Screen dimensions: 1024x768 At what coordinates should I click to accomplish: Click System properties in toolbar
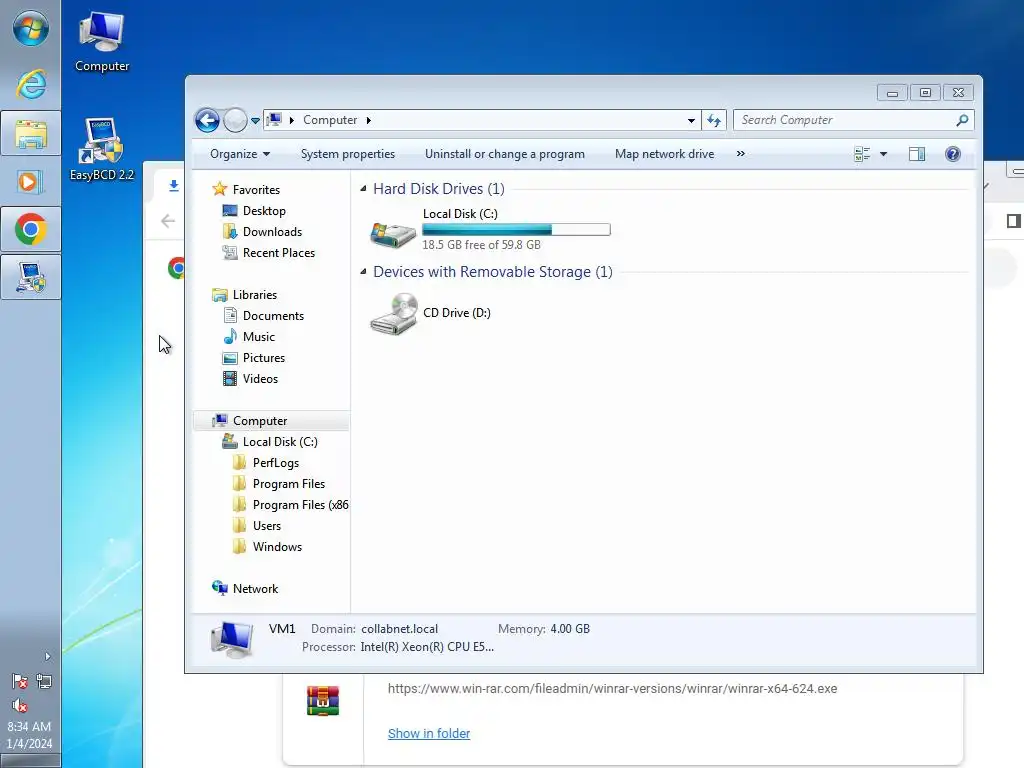(x=347, y=154)
